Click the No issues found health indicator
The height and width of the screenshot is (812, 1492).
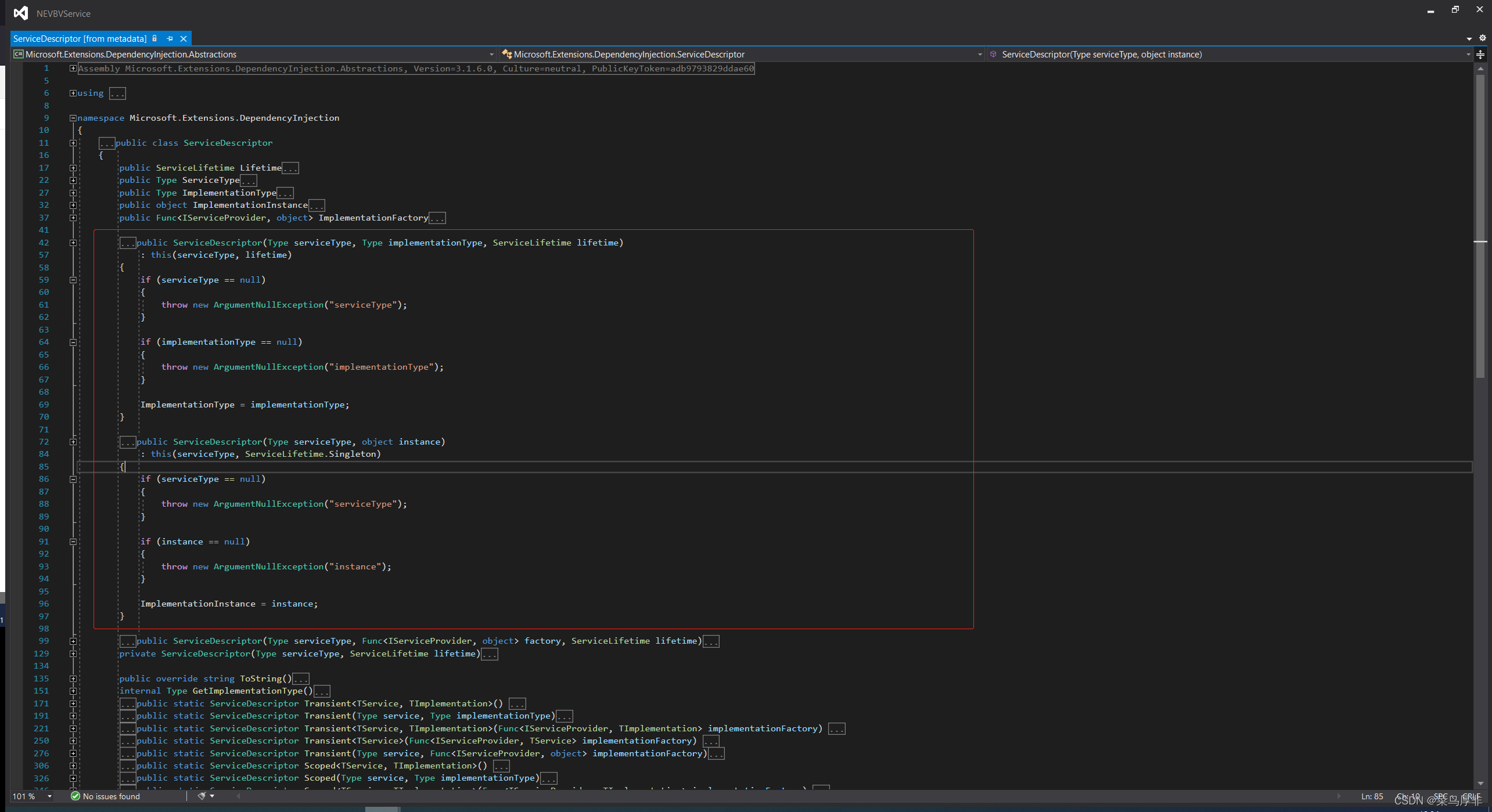(x=105, y=796)
